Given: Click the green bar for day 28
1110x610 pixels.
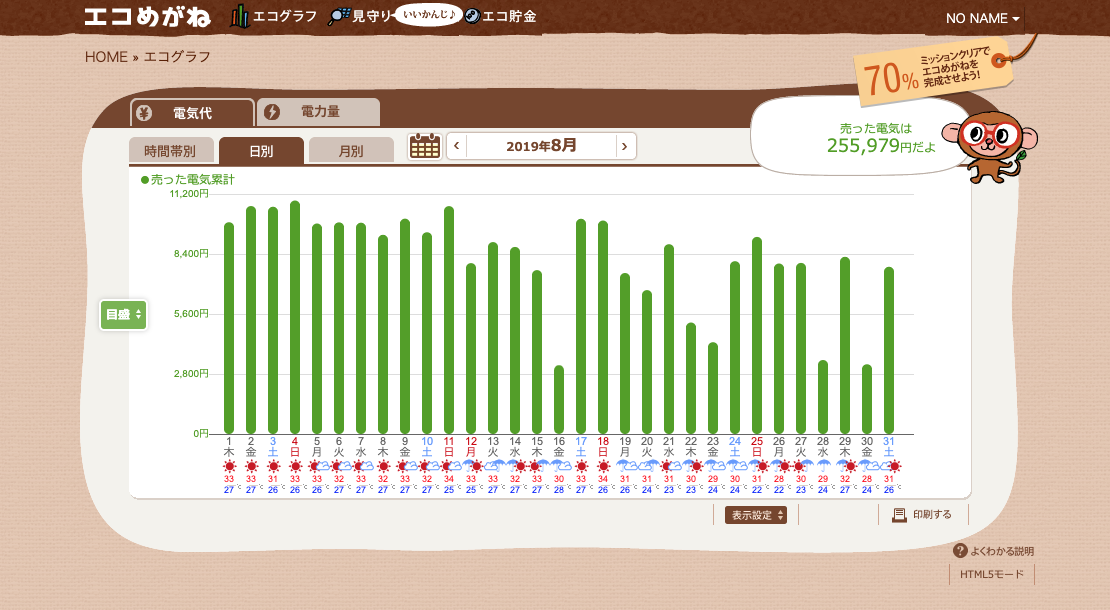Looking at the screenshot, I should coord(823,397).
